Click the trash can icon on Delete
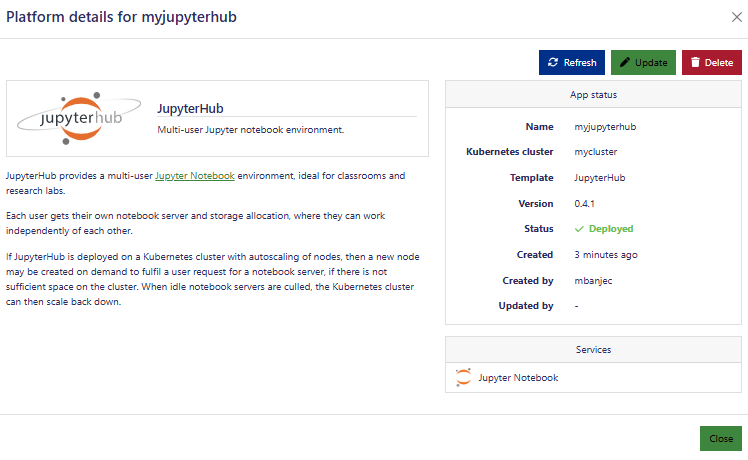The height and width of the screenshot is (460, 748). 696,63
